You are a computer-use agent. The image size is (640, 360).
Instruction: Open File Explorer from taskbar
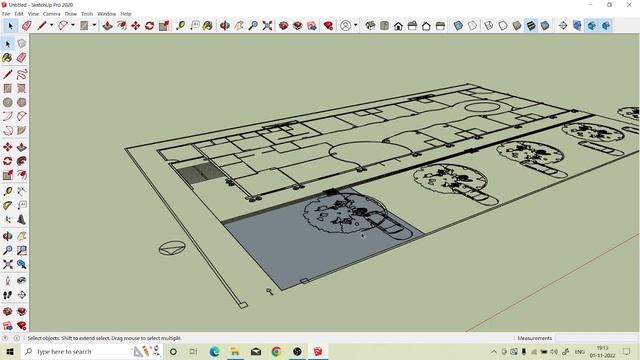point(235,351)
